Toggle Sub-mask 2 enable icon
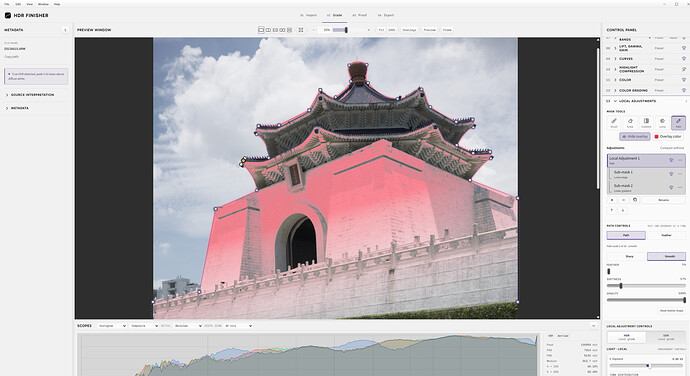690x376 pixels. coord(671,187)
